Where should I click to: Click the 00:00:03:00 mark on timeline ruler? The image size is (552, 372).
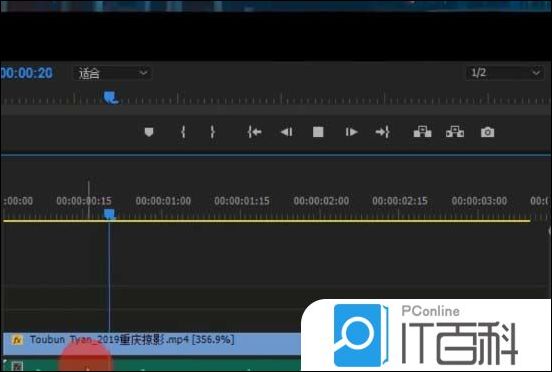(479, 201)
